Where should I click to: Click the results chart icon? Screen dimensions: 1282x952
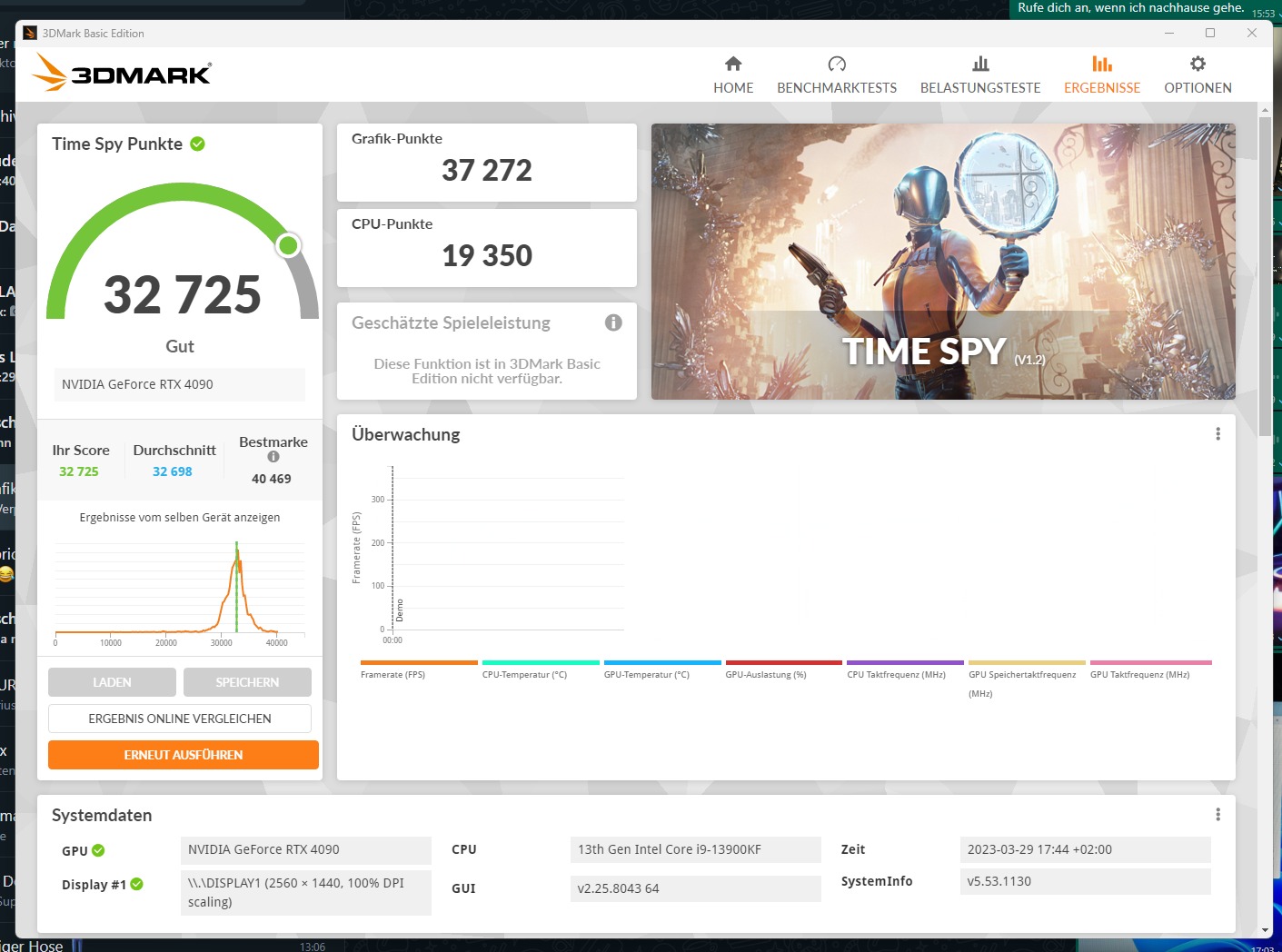(1102, 64)
